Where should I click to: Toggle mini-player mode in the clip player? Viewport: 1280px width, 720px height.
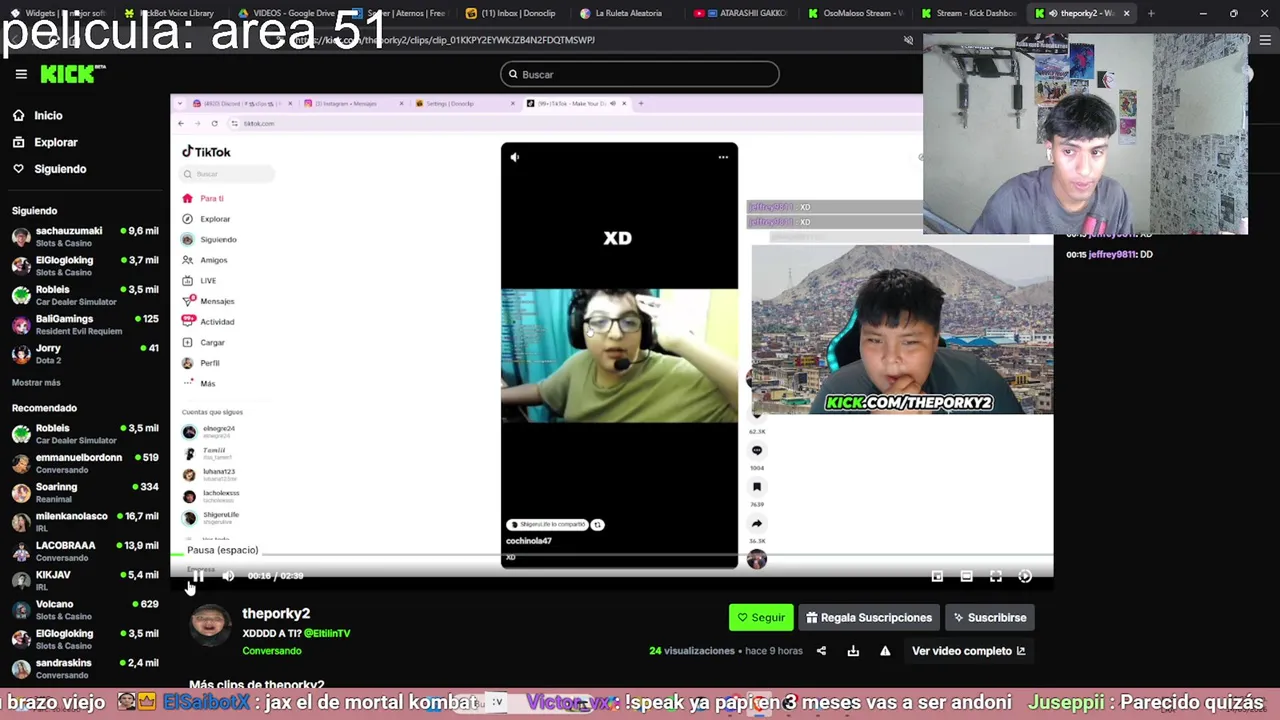click(937, 576)
